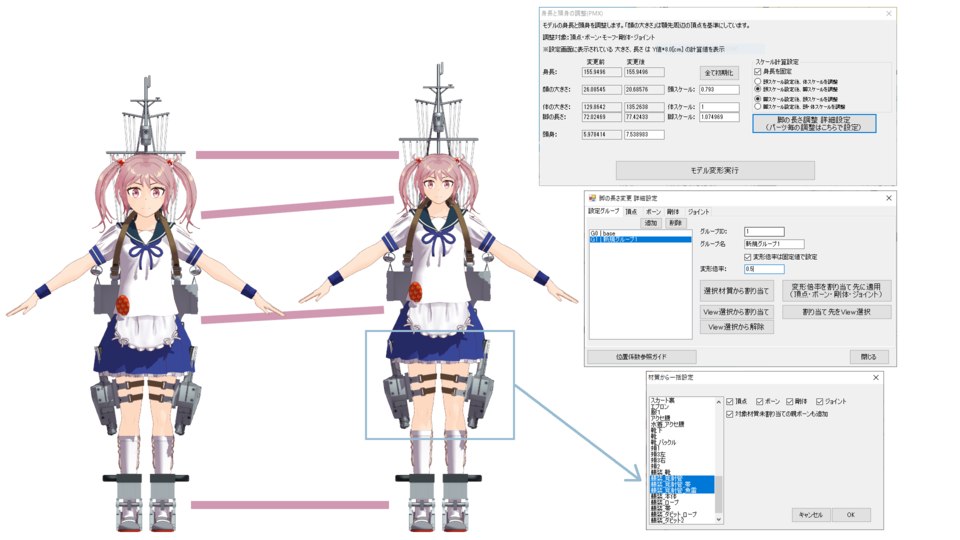
Task: Toggle the 身長を固定 checkbox
Action: coord(758,72)
